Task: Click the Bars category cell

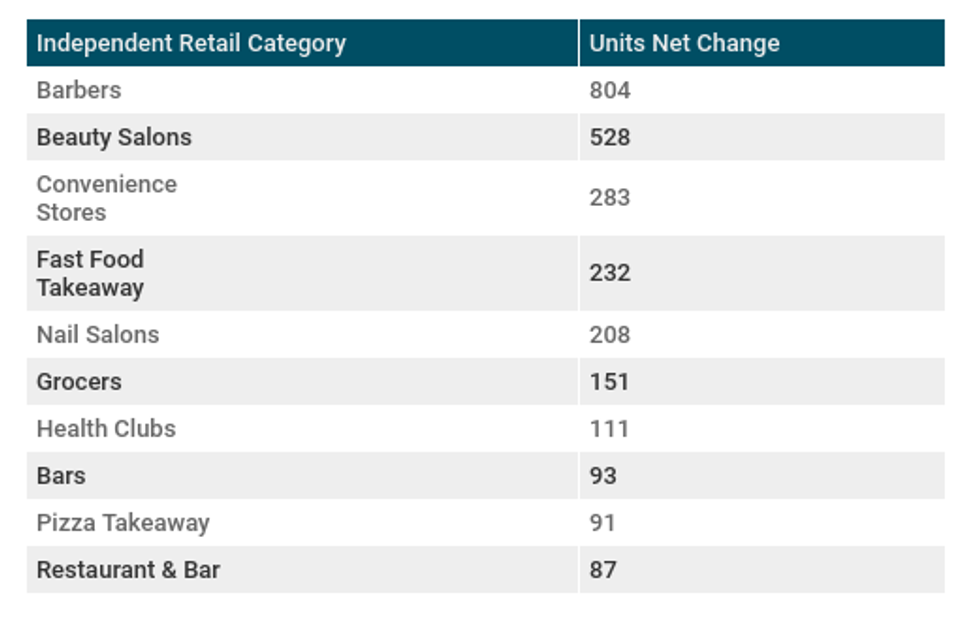Action: (61, 475)
